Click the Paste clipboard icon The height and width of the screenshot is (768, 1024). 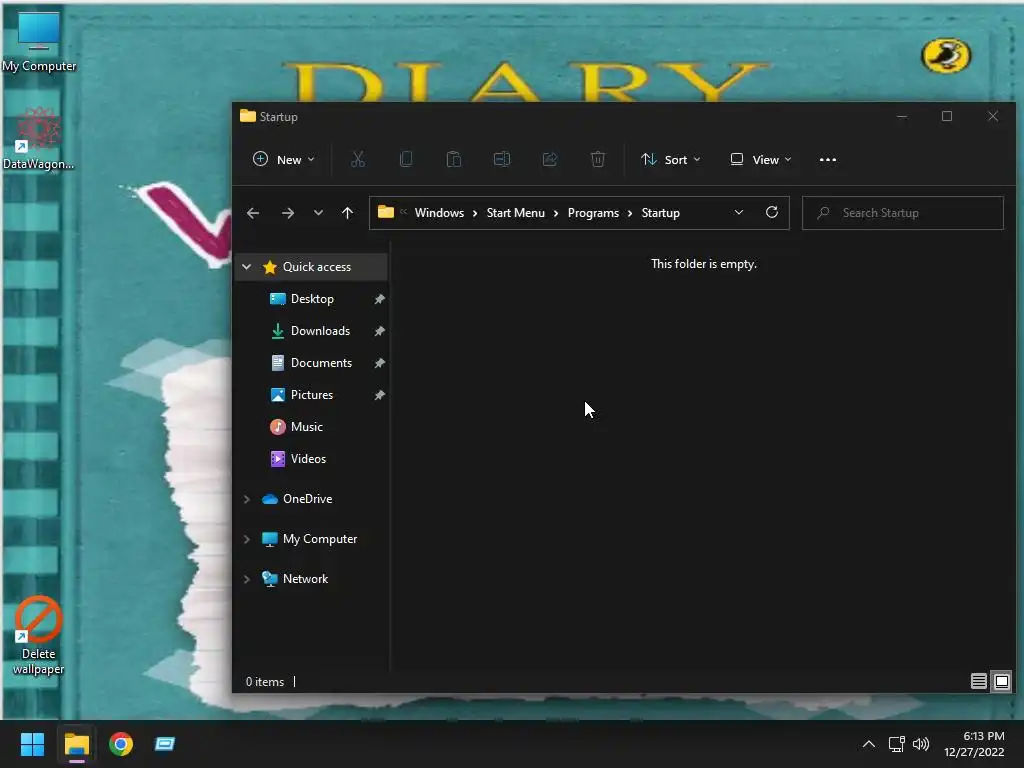tap(454, 159)
